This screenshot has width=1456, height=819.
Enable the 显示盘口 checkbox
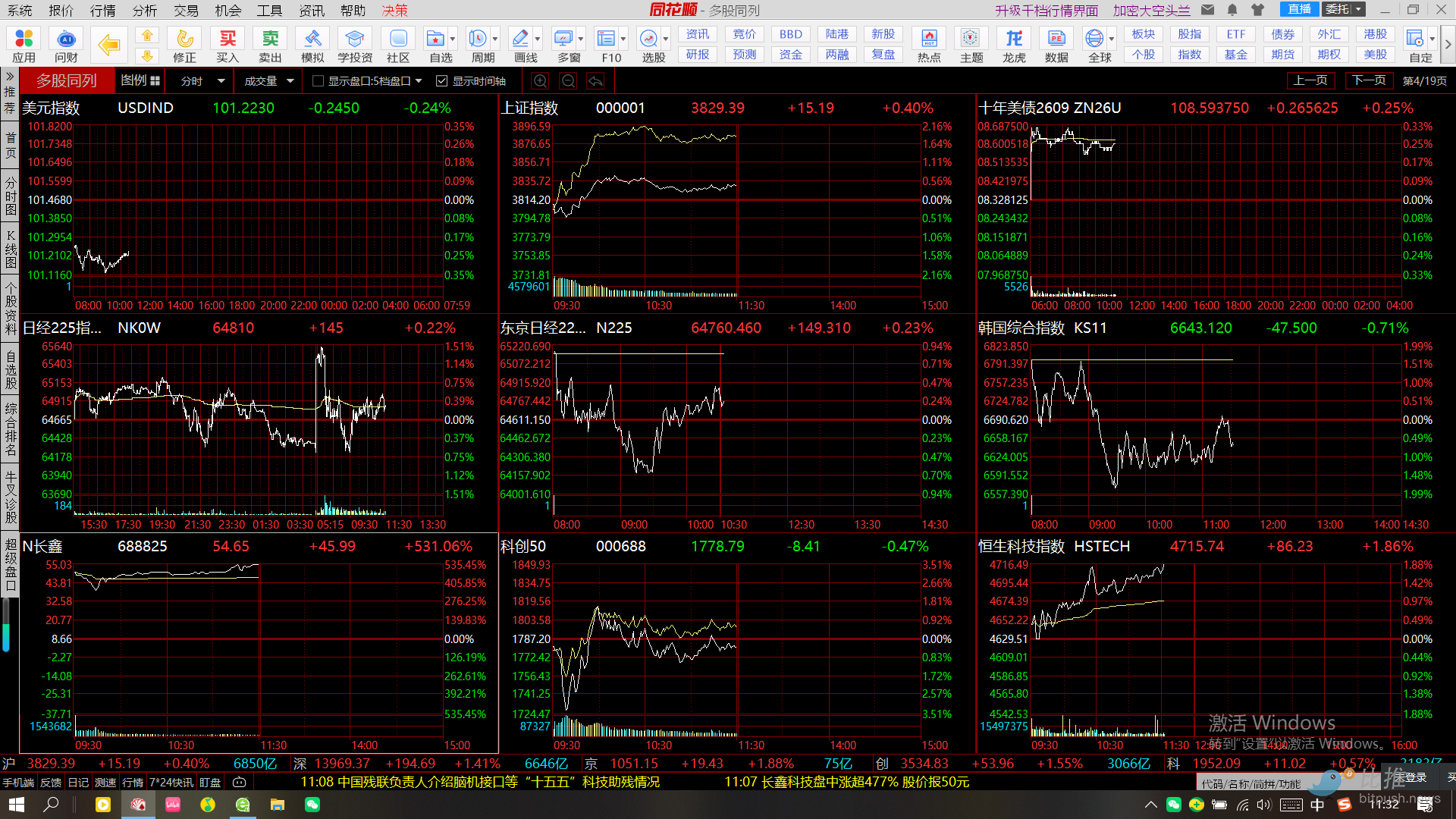click(318, 81)
